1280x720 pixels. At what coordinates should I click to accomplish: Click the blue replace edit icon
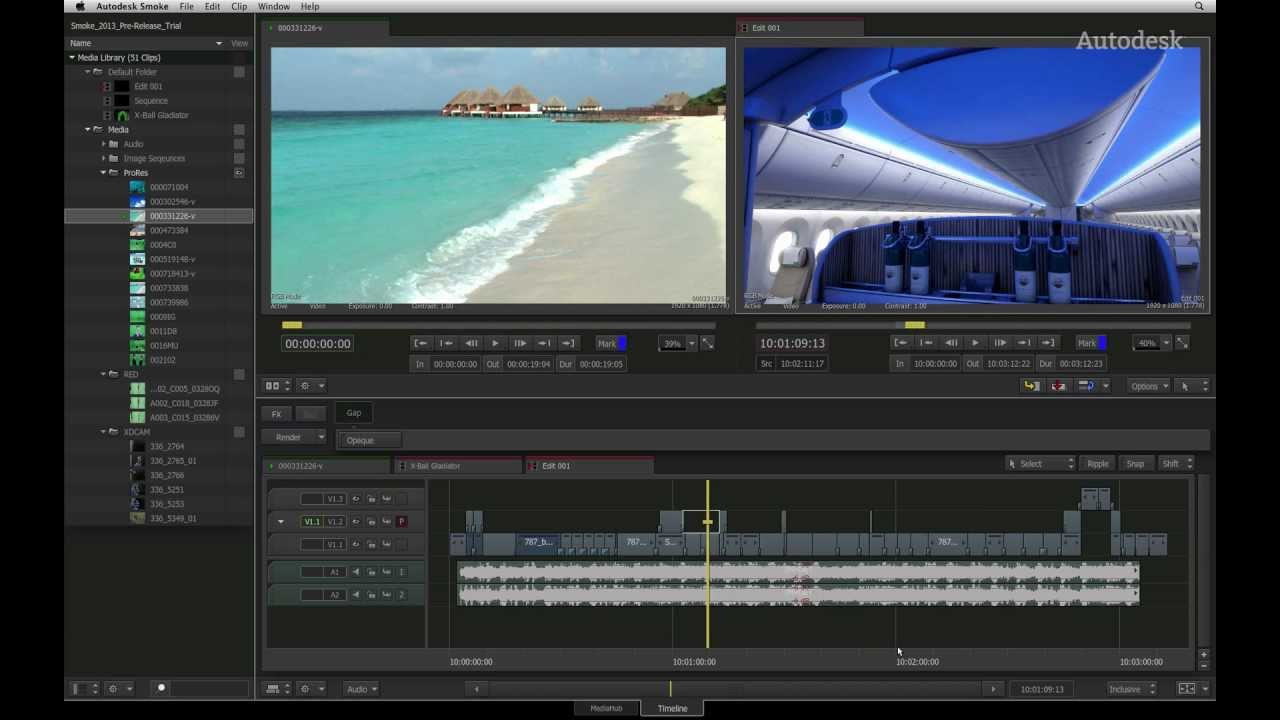pos(1086,386)
